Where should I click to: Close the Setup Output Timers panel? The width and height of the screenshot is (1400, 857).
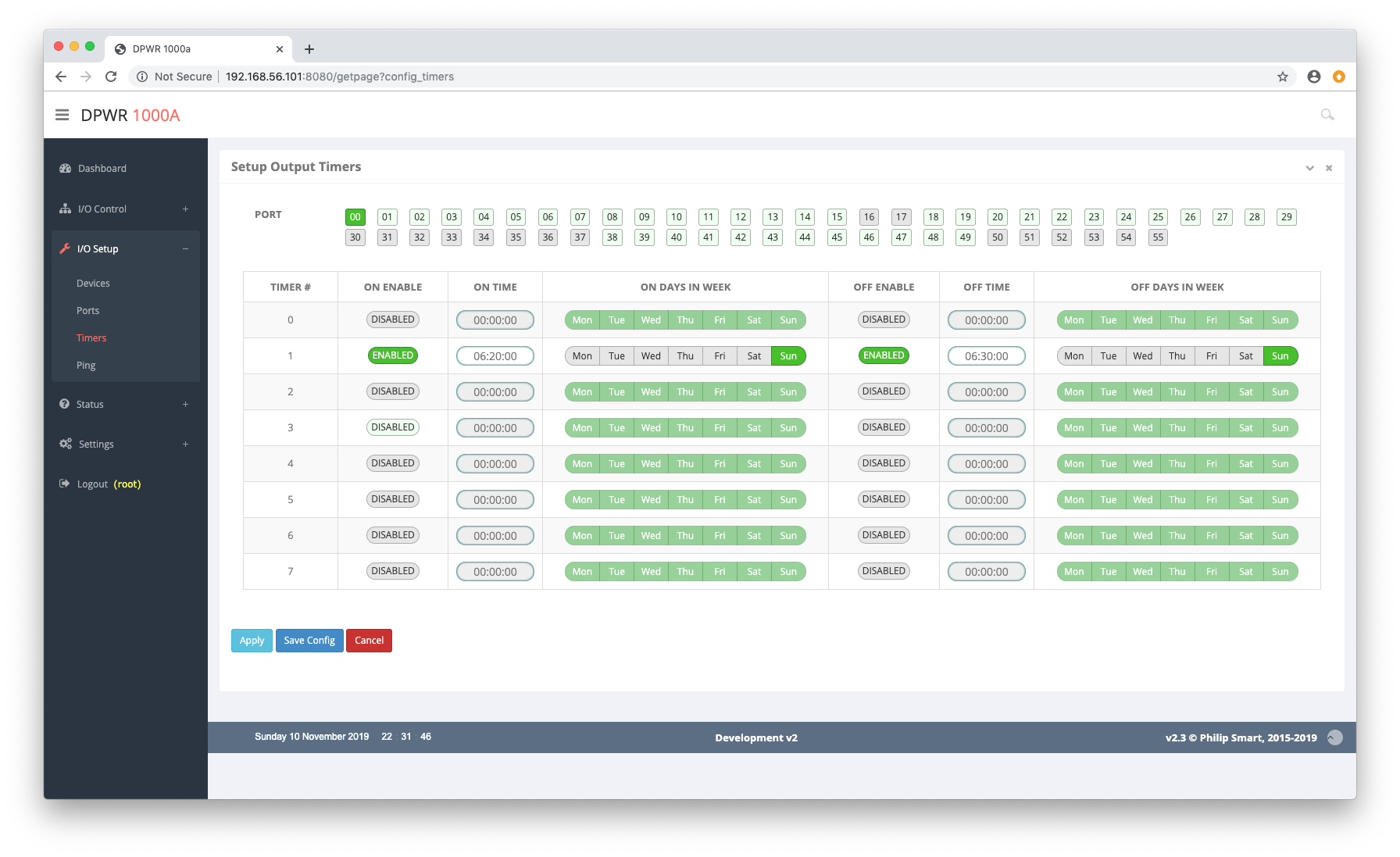1328,168
